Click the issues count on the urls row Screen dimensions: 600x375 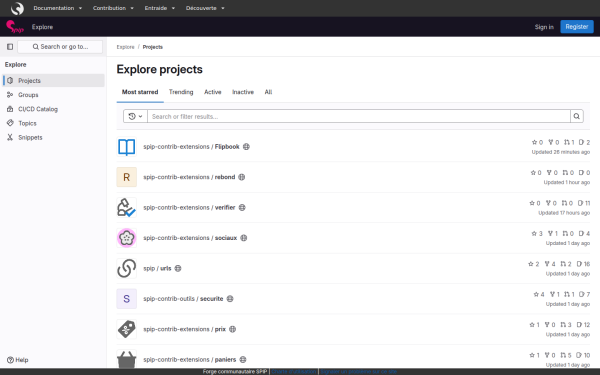click(583, 264)
